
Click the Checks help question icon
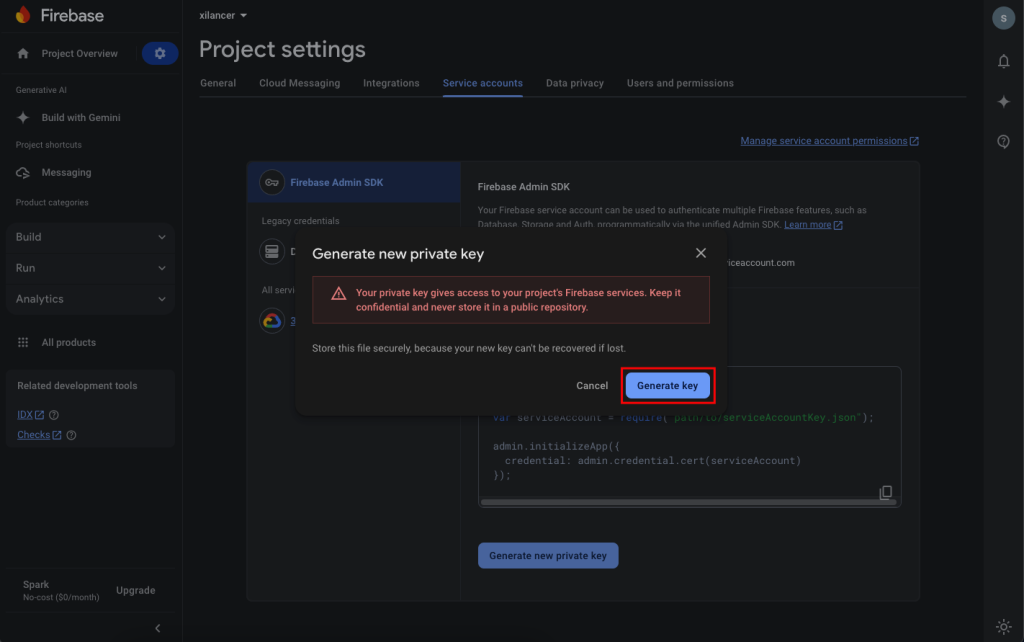pyautogui.click(x=72, y=435)
